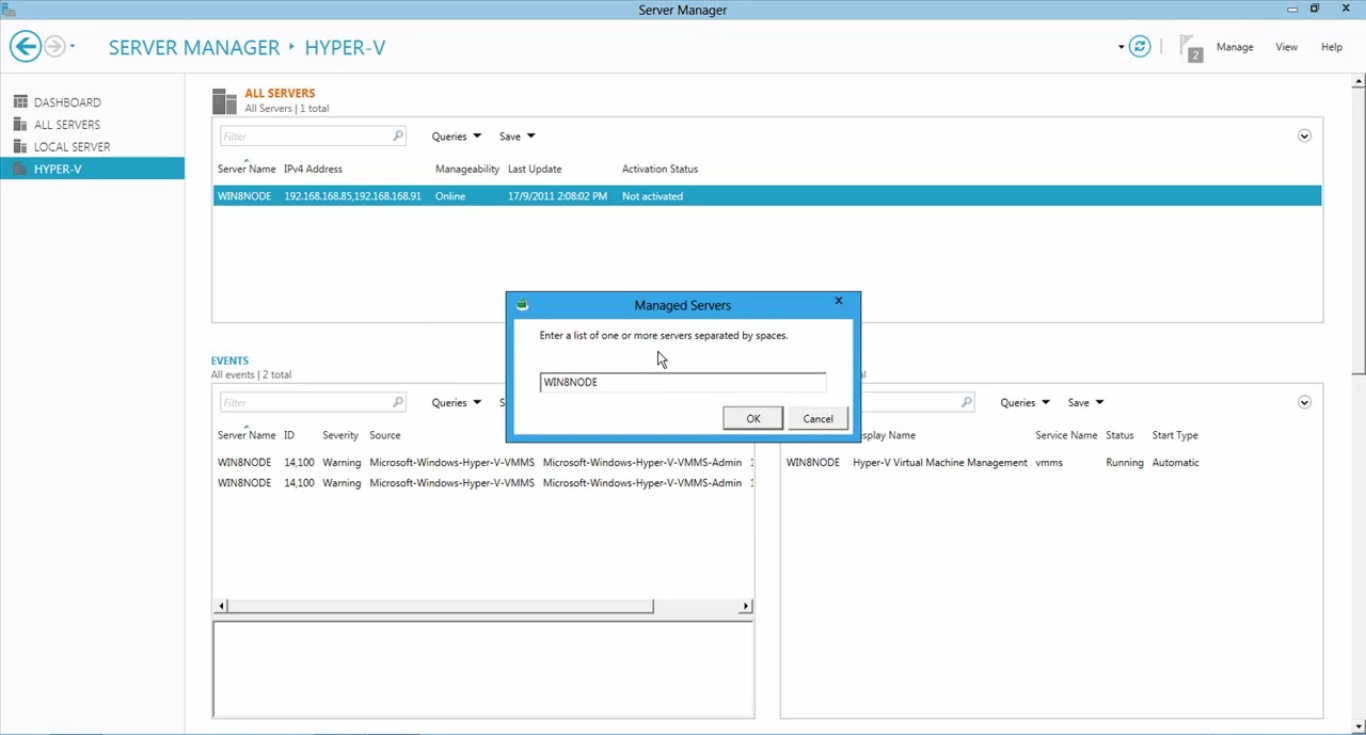Open the View menu
Viewport: 1366px width, 735px height.
[1286, 47]
